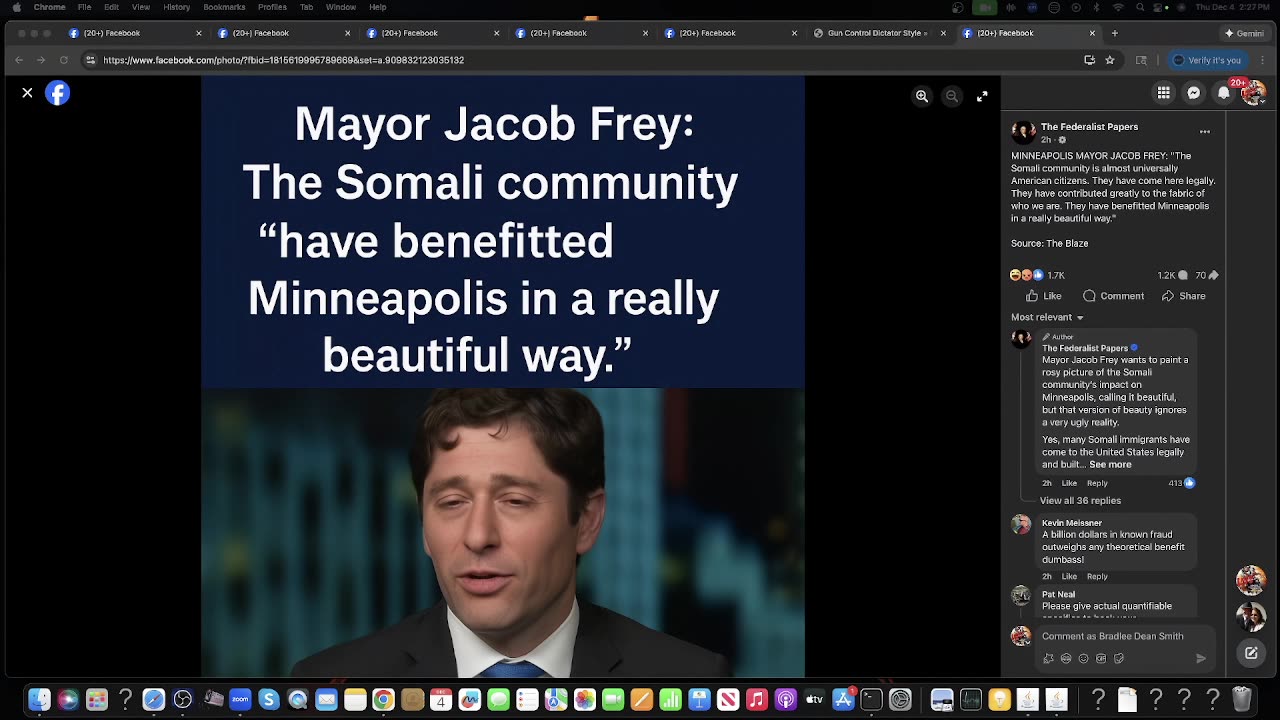Expand View all 36 replies
This screenshot has width=1280, height=720.
1080,501
